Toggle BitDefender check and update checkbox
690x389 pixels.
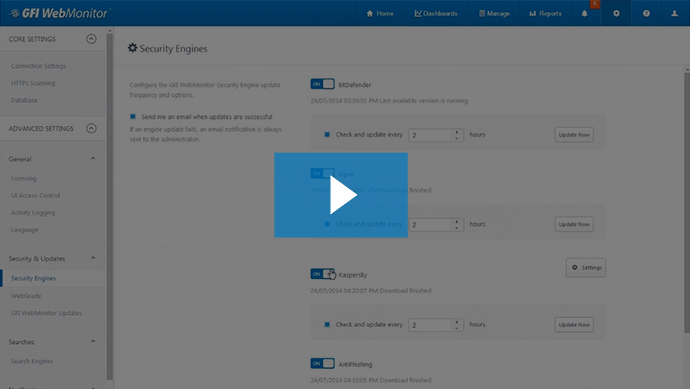click(x=327, y=135)
